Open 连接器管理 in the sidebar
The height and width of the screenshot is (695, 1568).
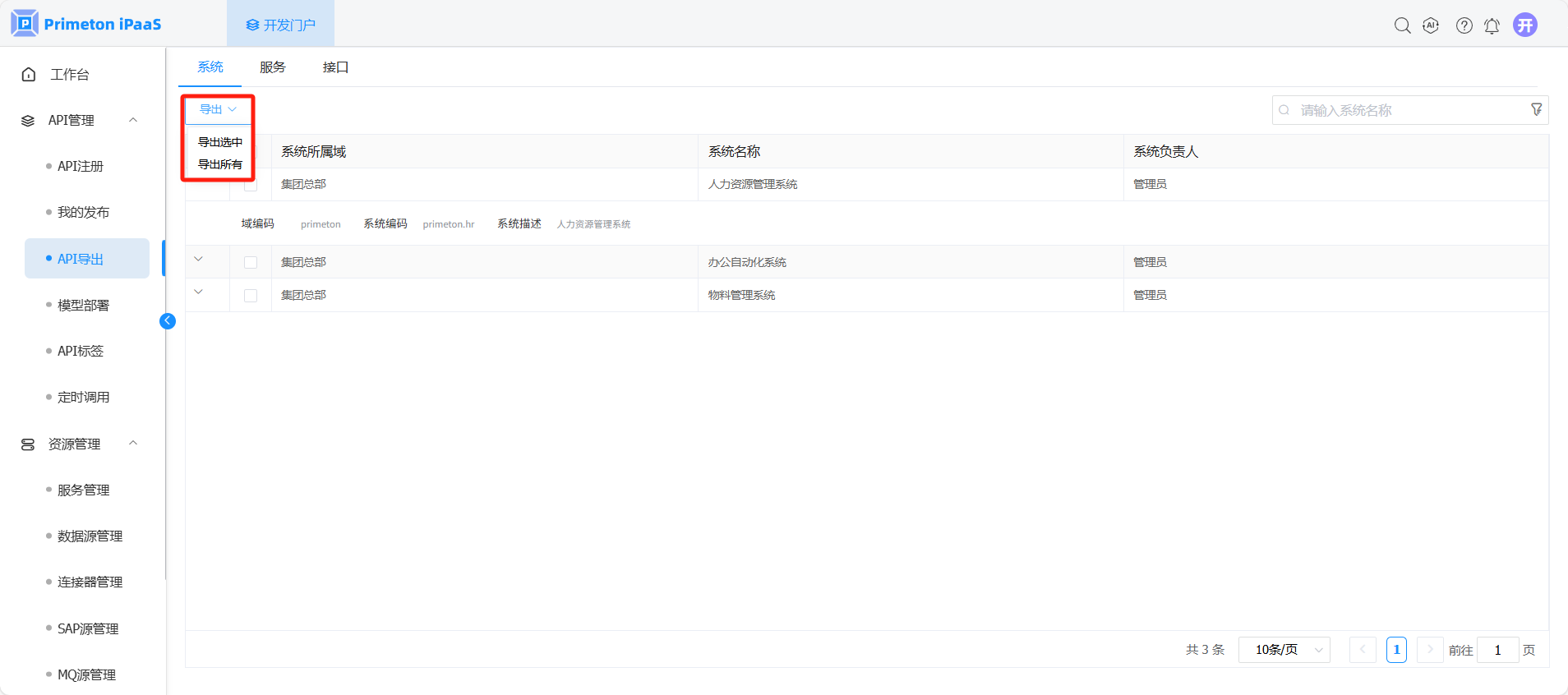click(x=90, y=582)
